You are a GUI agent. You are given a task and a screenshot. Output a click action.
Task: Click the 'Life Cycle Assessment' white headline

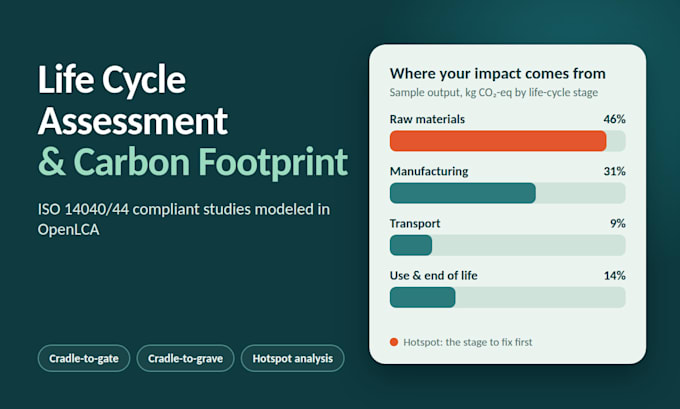[133, 100]
